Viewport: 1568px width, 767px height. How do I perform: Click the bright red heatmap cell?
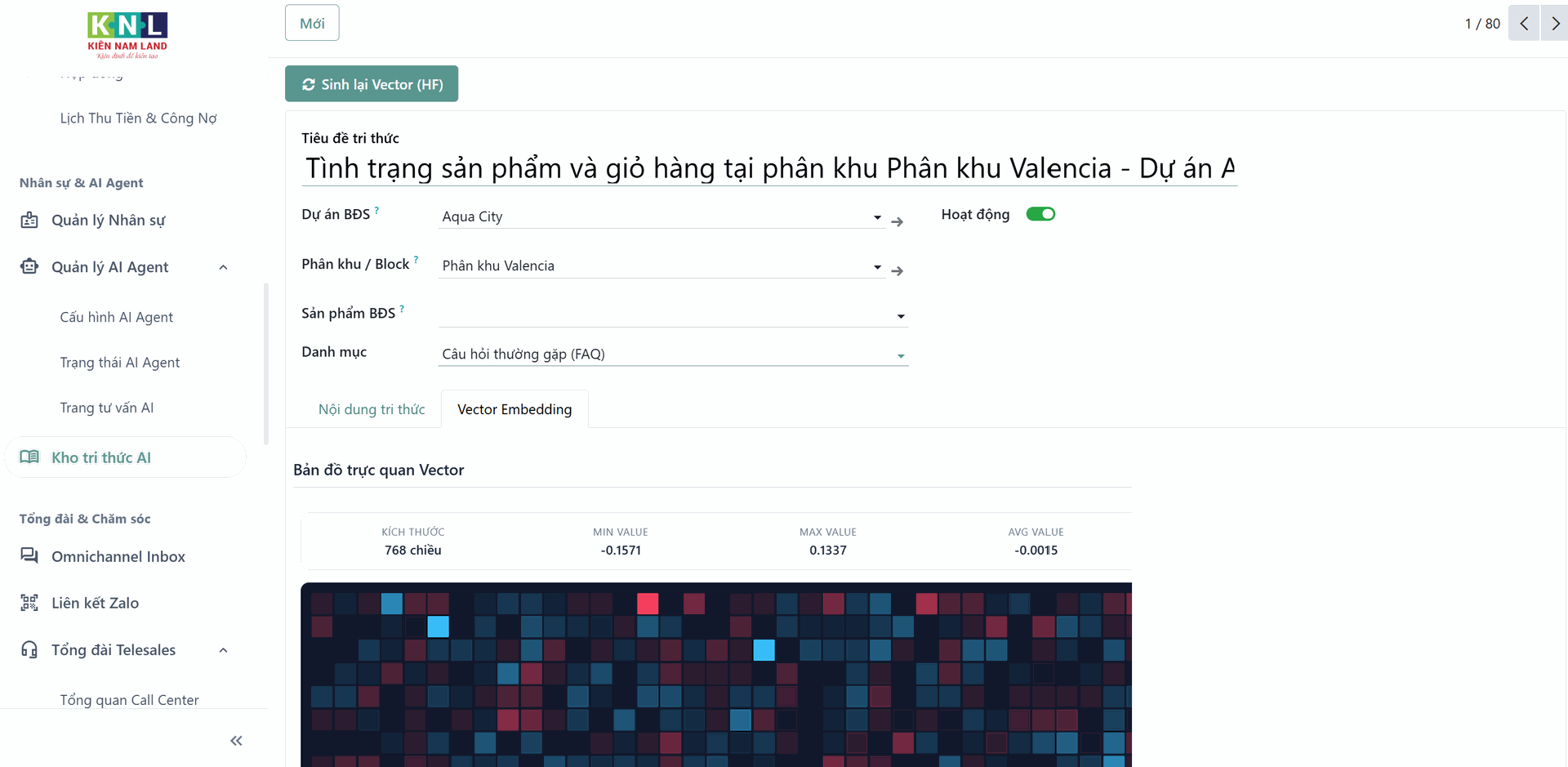tap(648, 604)
